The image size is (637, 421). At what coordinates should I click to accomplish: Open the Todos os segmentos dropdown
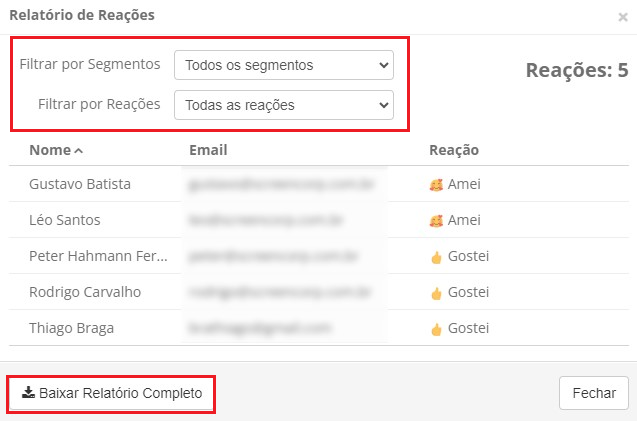pyautogui.click(x=284, y=65)
